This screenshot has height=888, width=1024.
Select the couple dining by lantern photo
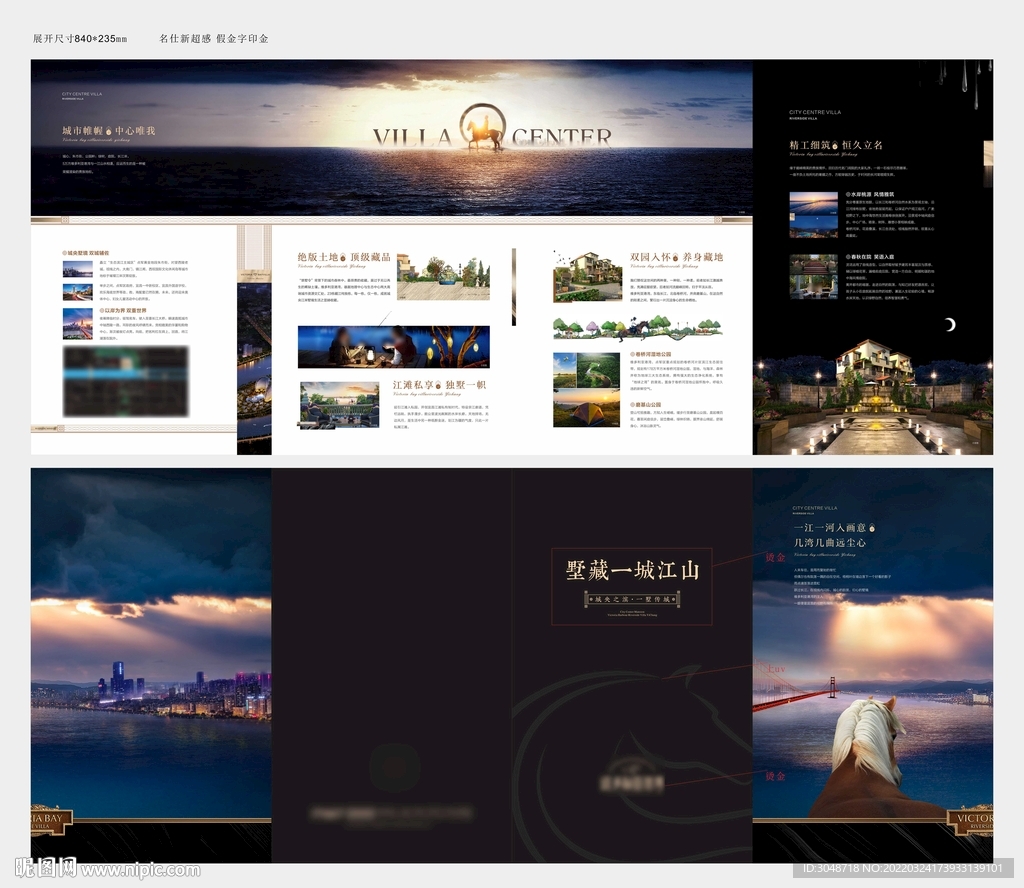coord(394,347)
